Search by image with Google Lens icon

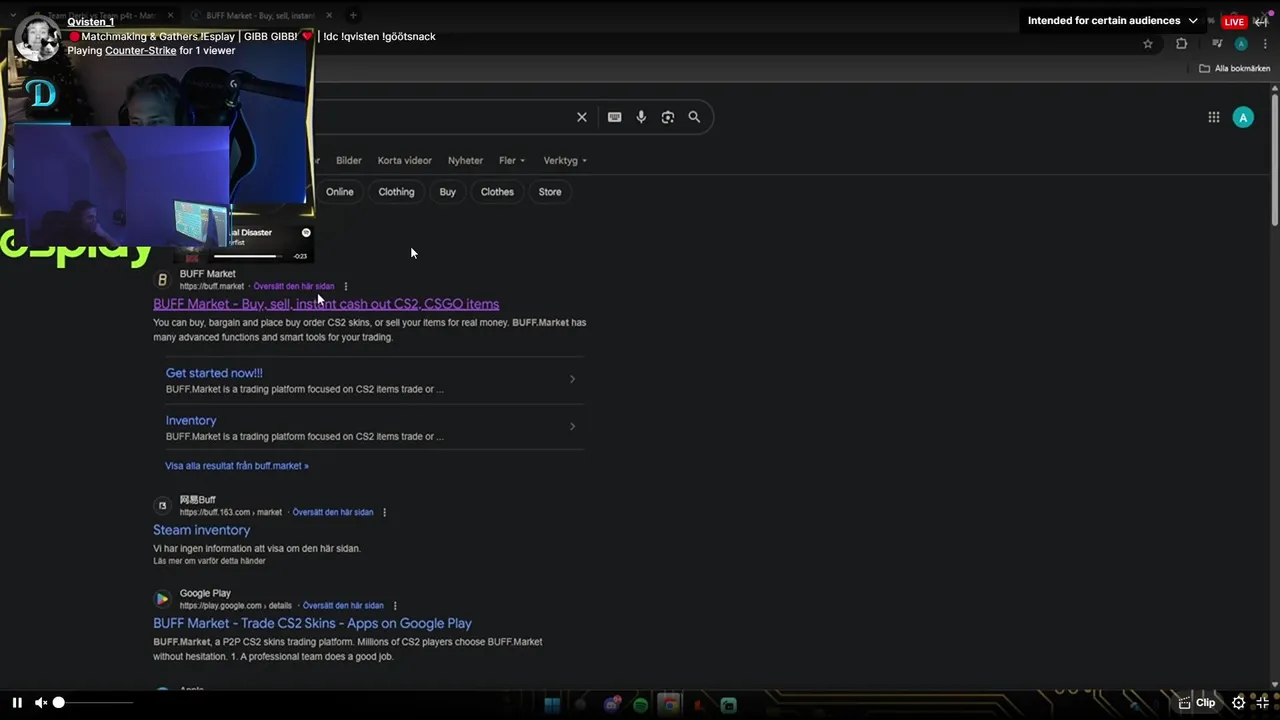(667, 117)
